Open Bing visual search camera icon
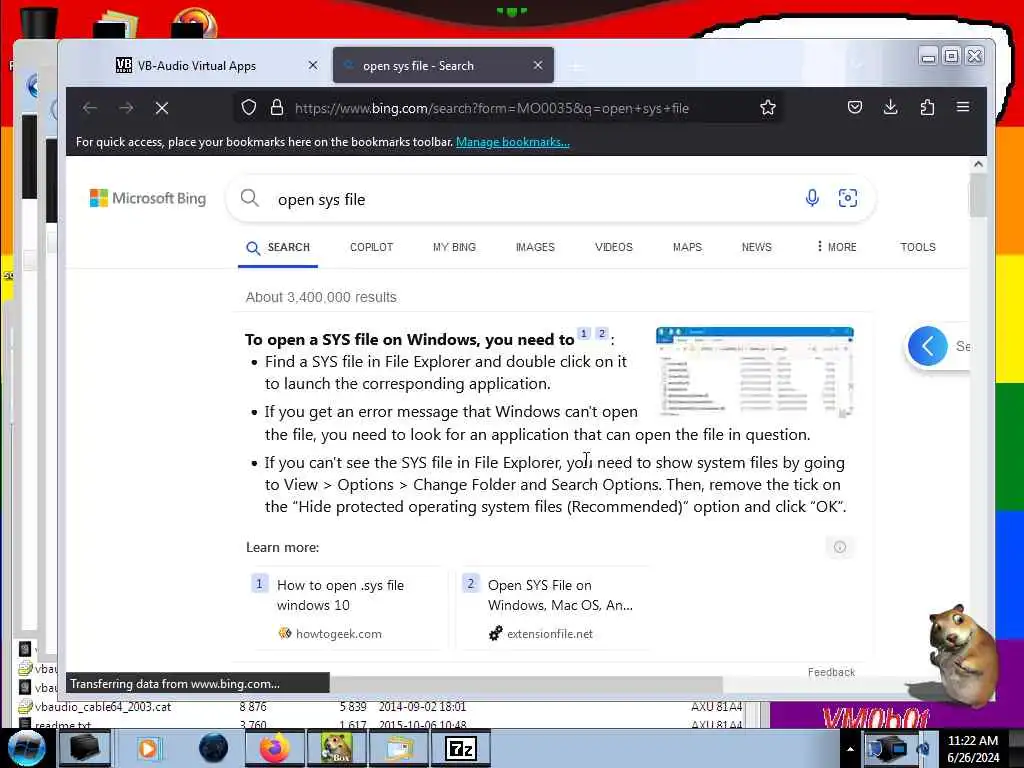This screenshot has height=768, width=1024. pyautogui.click(x=848, y=198)
